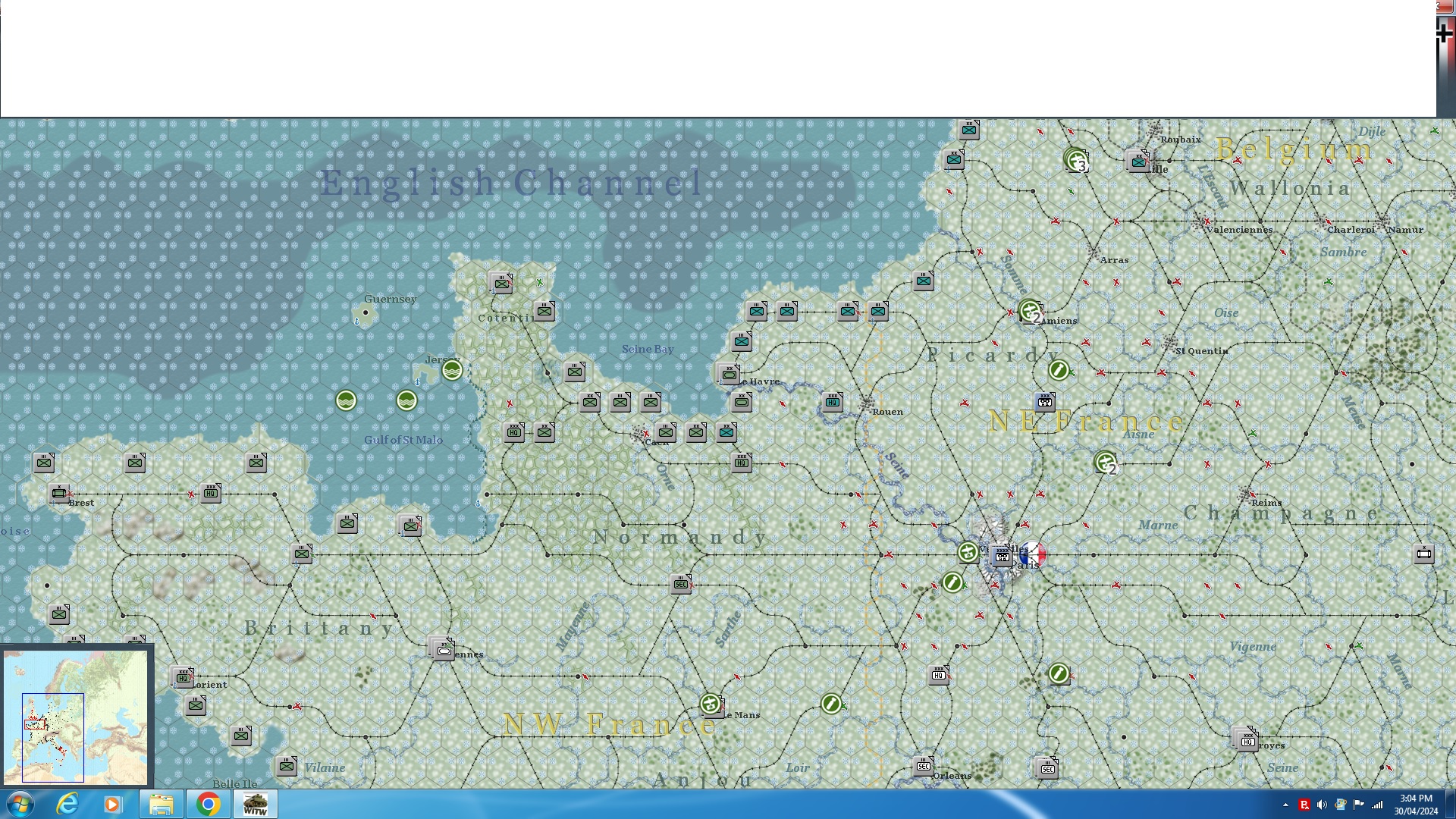Click the HQ counter next to Brest
Screen dimensions: 1456x819
pos(211,493)
